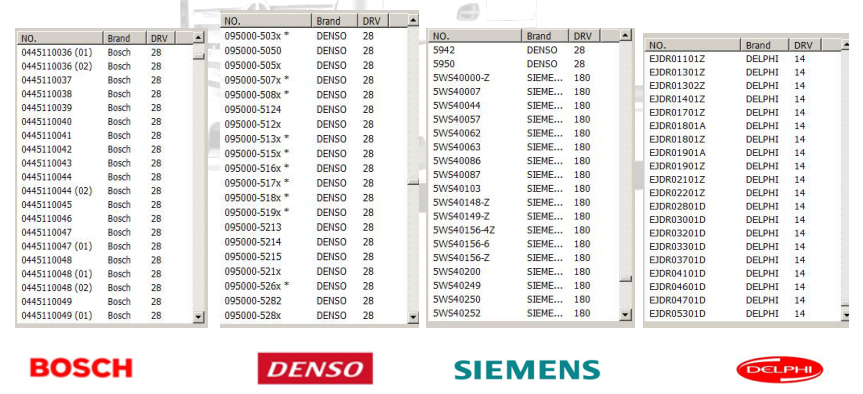Sort Bosch list by NO. column header
Screen dimensions: 863x394
pyautogui.click(x=61, y=39)
